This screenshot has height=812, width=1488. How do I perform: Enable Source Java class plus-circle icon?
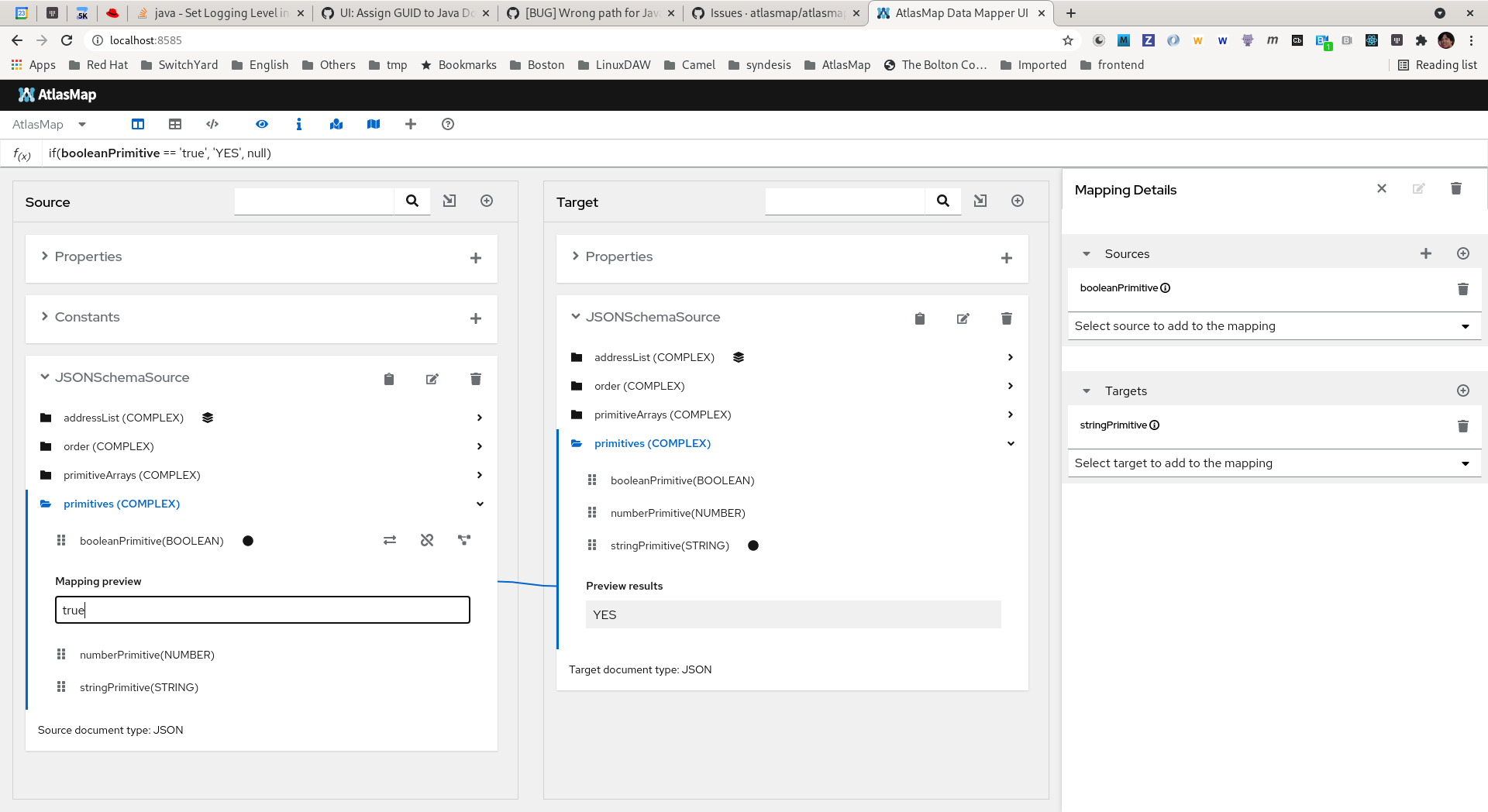click(487, 201)
